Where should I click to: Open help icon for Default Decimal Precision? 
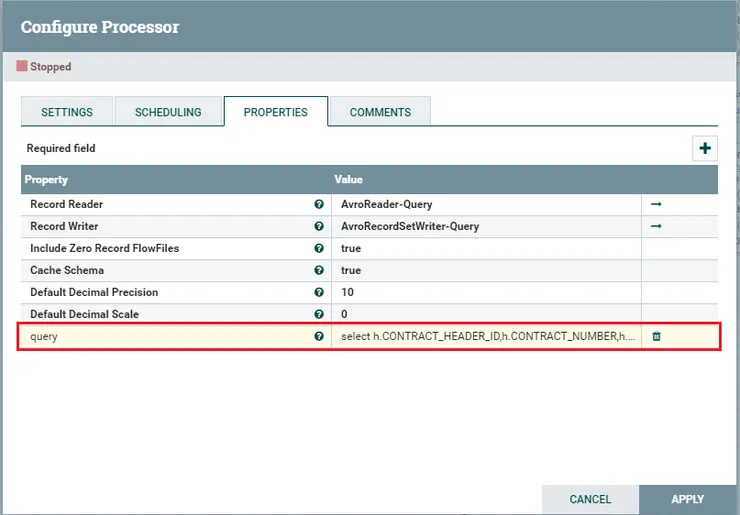(319, 292)
